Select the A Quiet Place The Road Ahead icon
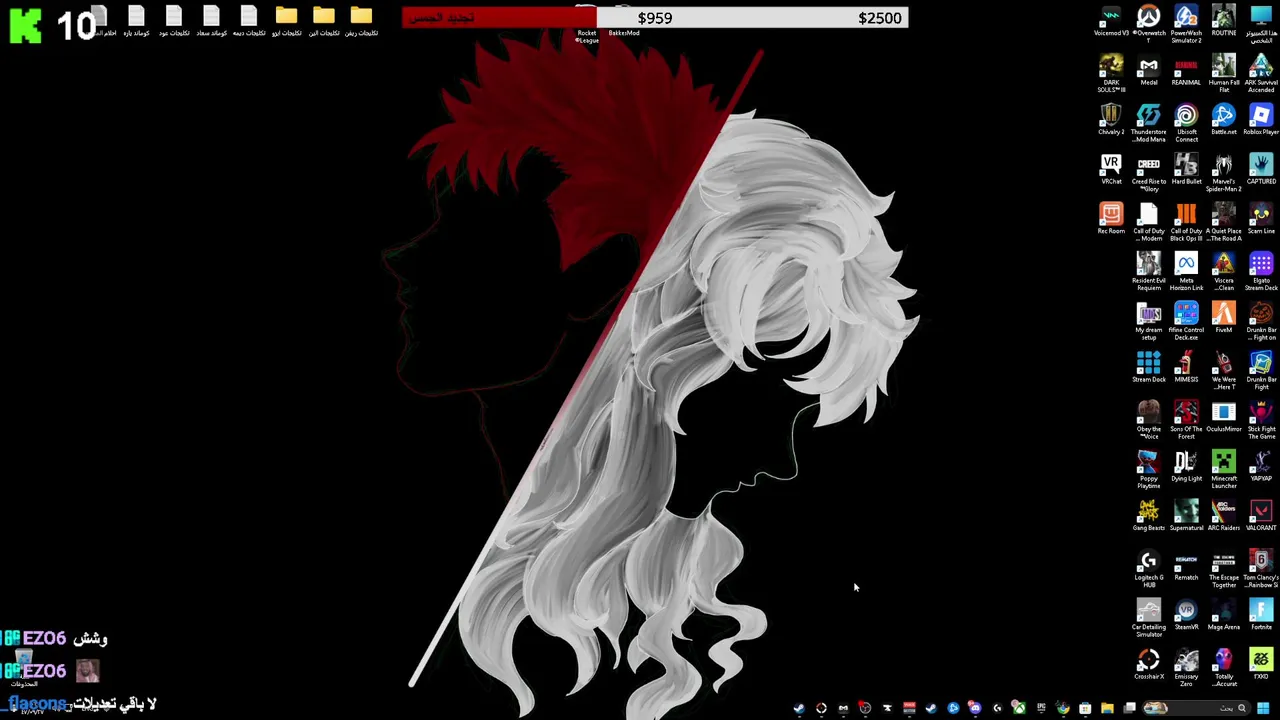 pos(1223,222)
